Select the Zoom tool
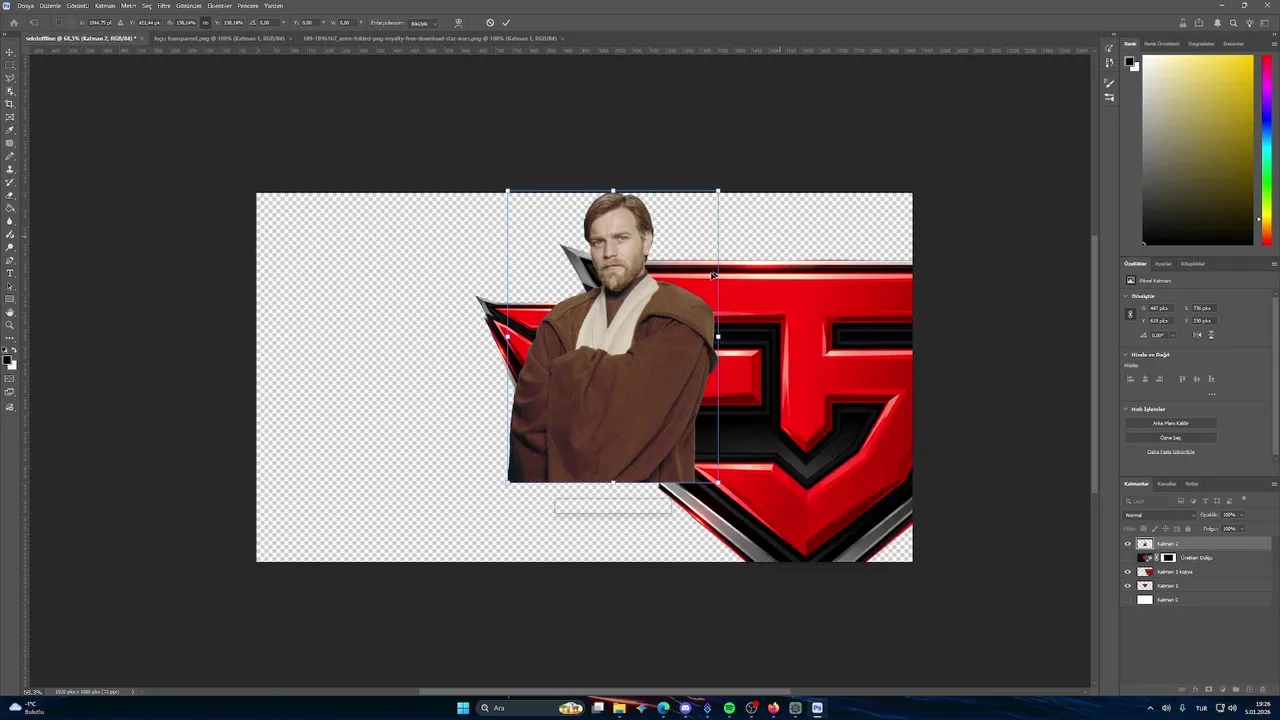 click(x=10, y=325)
